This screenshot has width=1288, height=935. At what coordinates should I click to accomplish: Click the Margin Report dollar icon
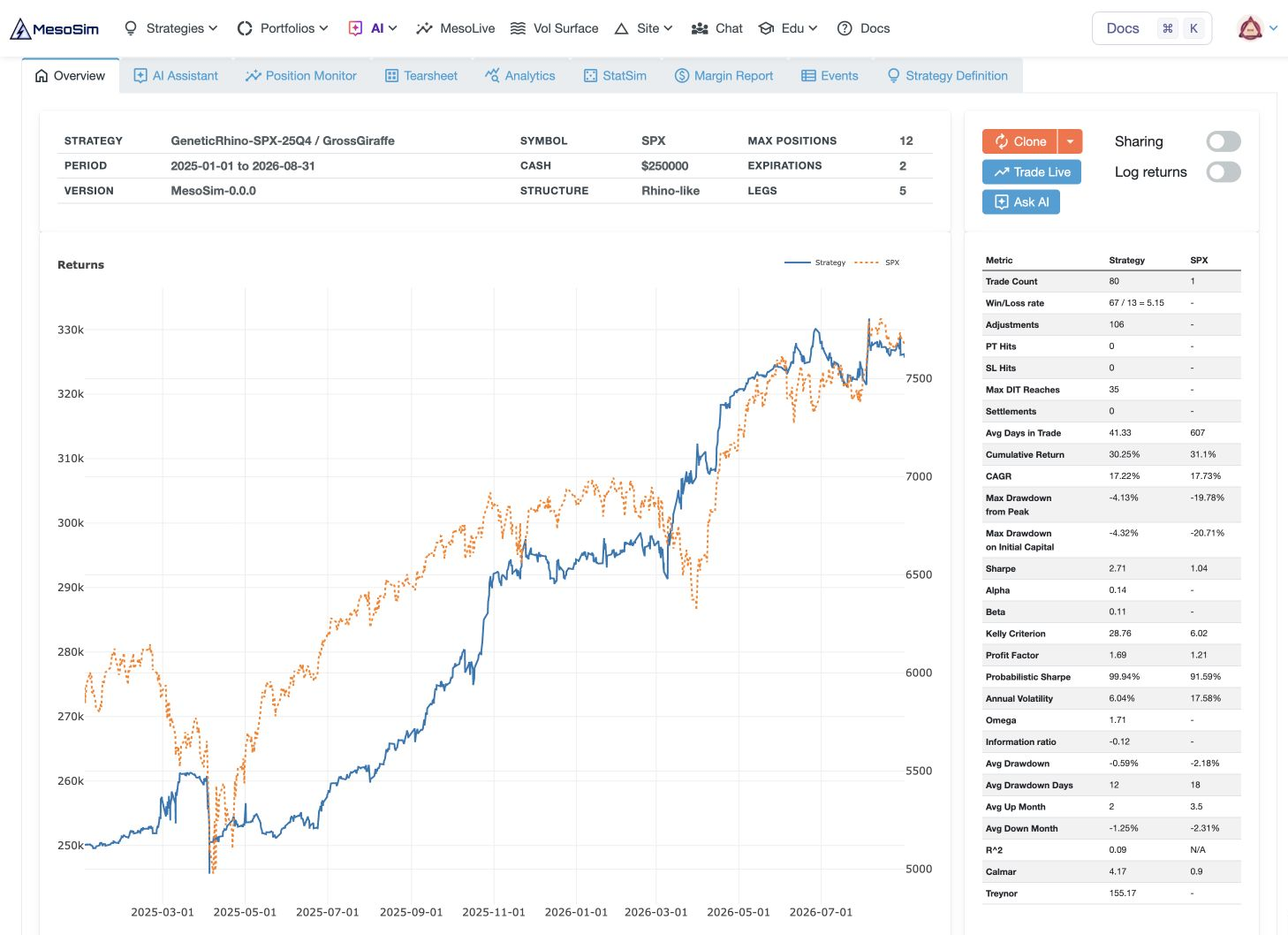(682, 76)
